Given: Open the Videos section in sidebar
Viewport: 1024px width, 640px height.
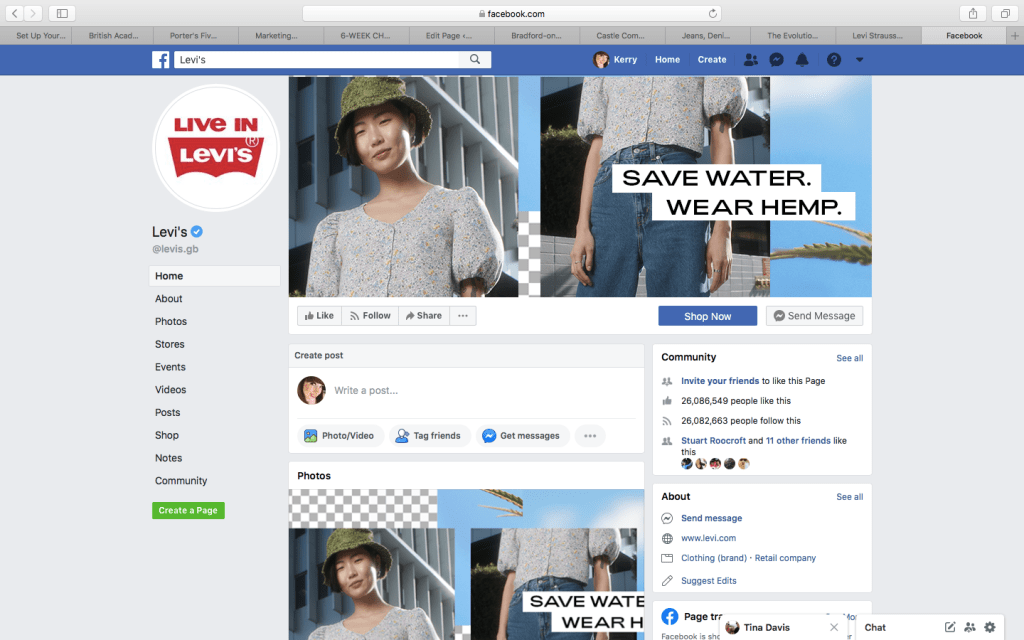Looking at the screenshot, I should (x=171, y=390).
